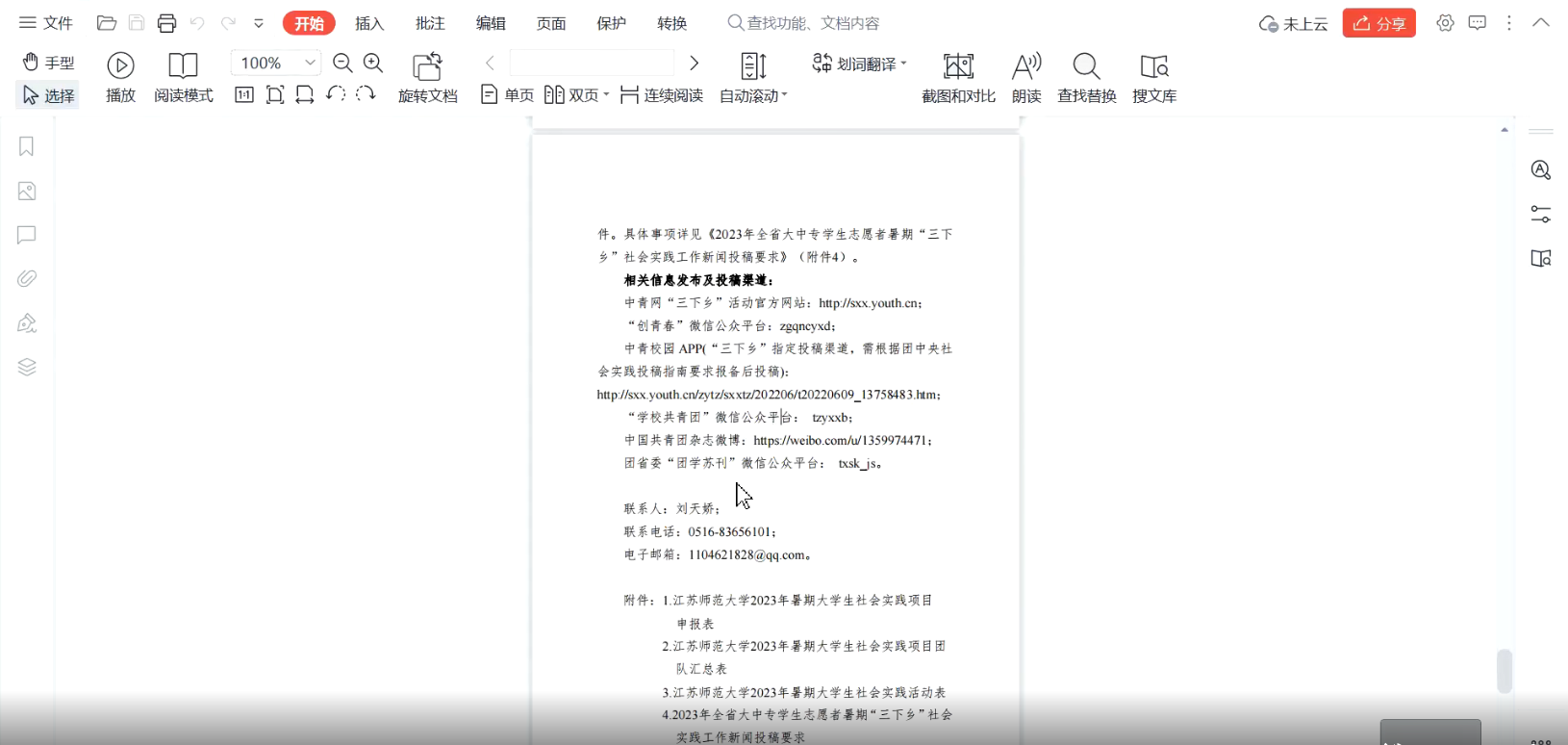This screenshot has width=1568, height=745.
Task: Open the attachments paperclip panel
Action: point(27,279)
